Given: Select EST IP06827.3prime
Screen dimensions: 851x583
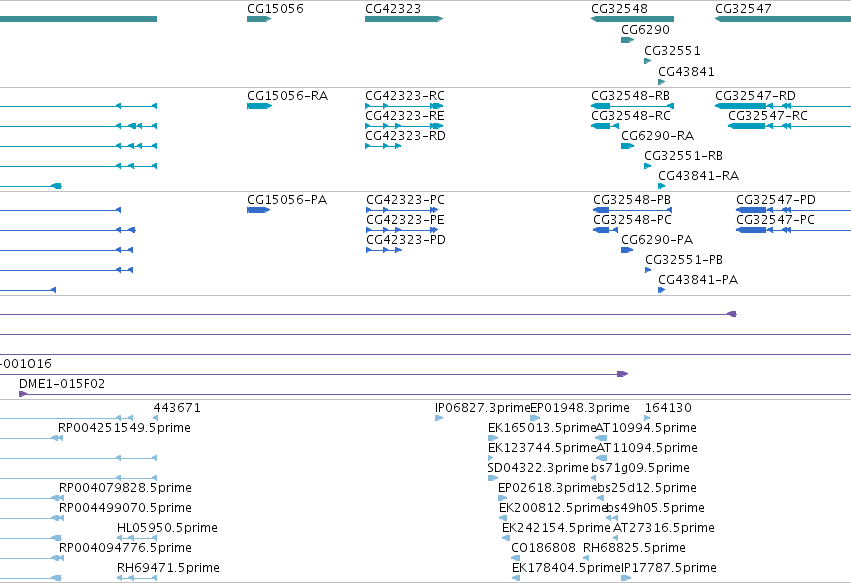Looking at the screenshot, I should tap(482, 408).
